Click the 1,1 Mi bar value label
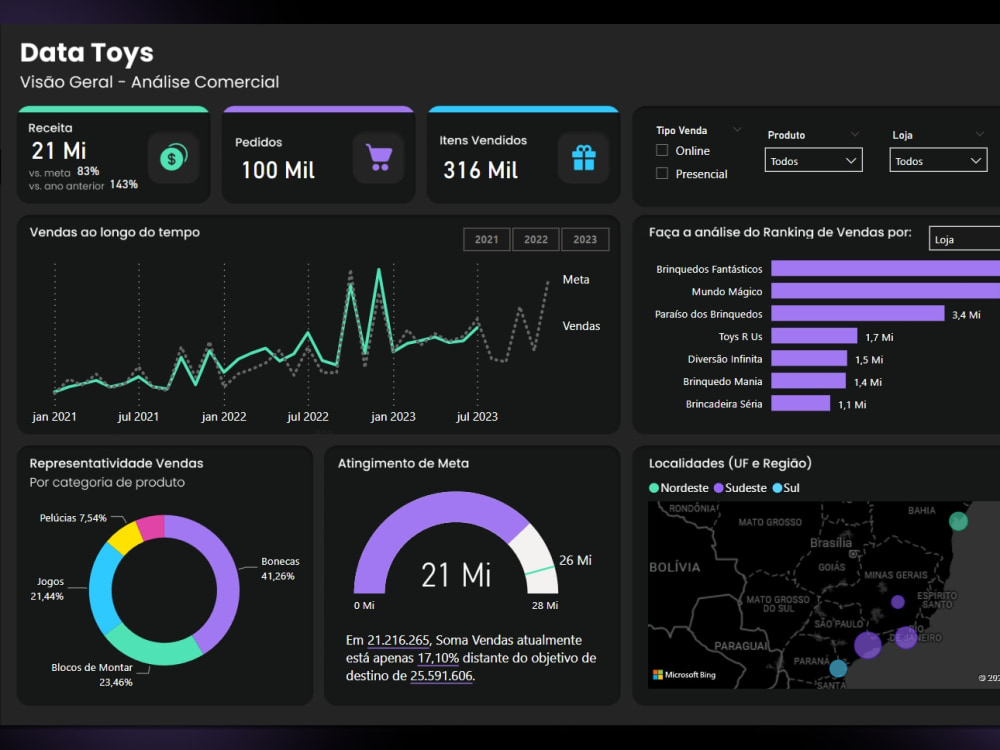This screenshot has height=750, width=1000. coord(852,404)
